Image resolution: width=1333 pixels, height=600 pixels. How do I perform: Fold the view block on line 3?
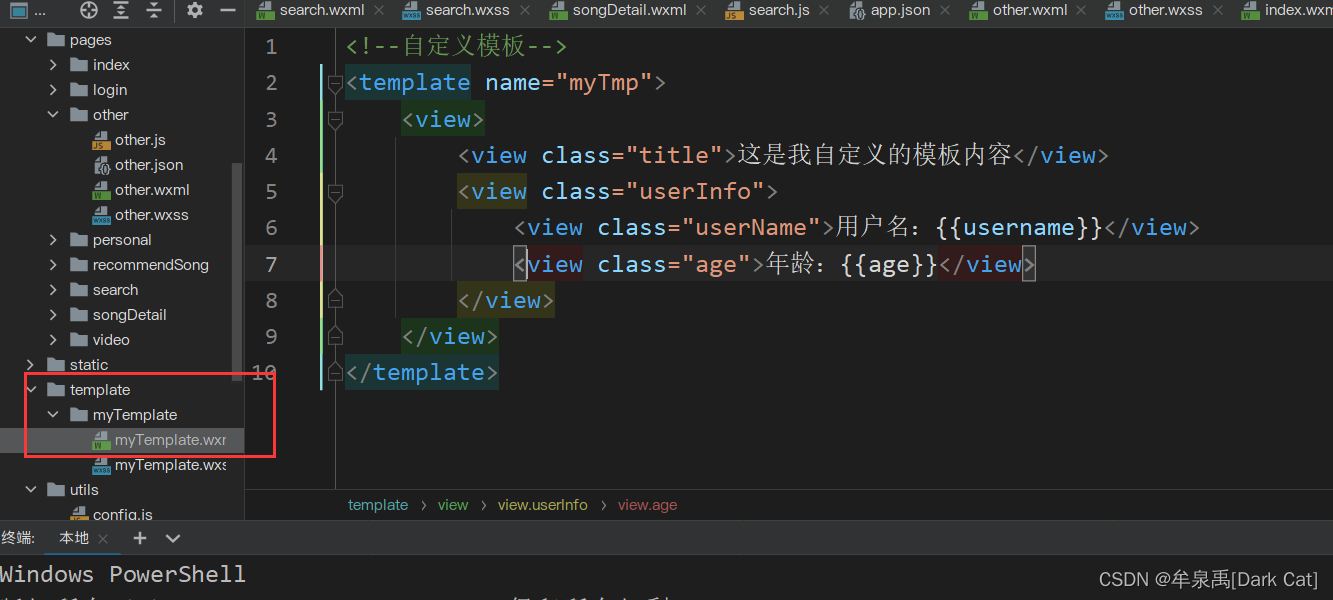tap(335, 120)
